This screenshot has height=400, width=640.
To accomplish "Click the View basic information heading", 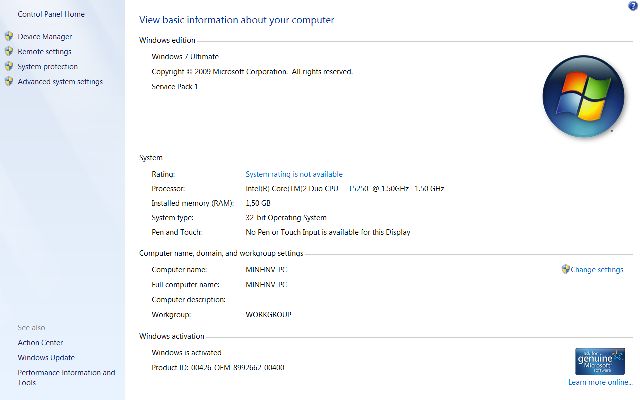I will 236,20.
